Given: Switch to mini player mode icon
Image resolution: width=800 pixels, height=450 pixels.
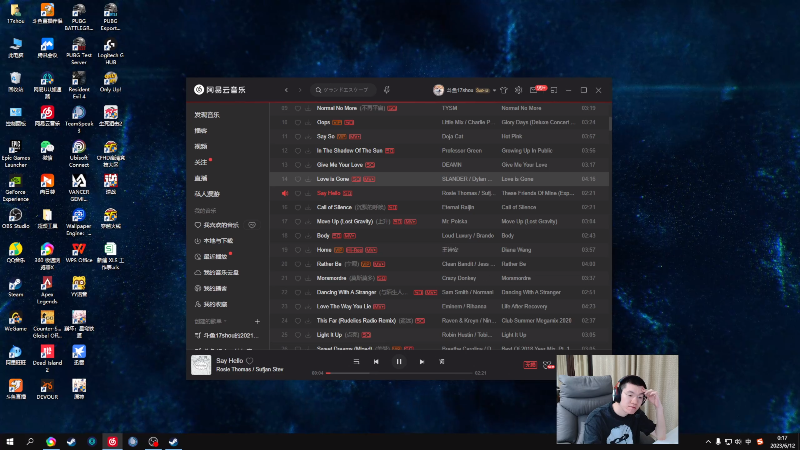Looking at the screenshot, I should pyautogui.click(x=554, y=90).
